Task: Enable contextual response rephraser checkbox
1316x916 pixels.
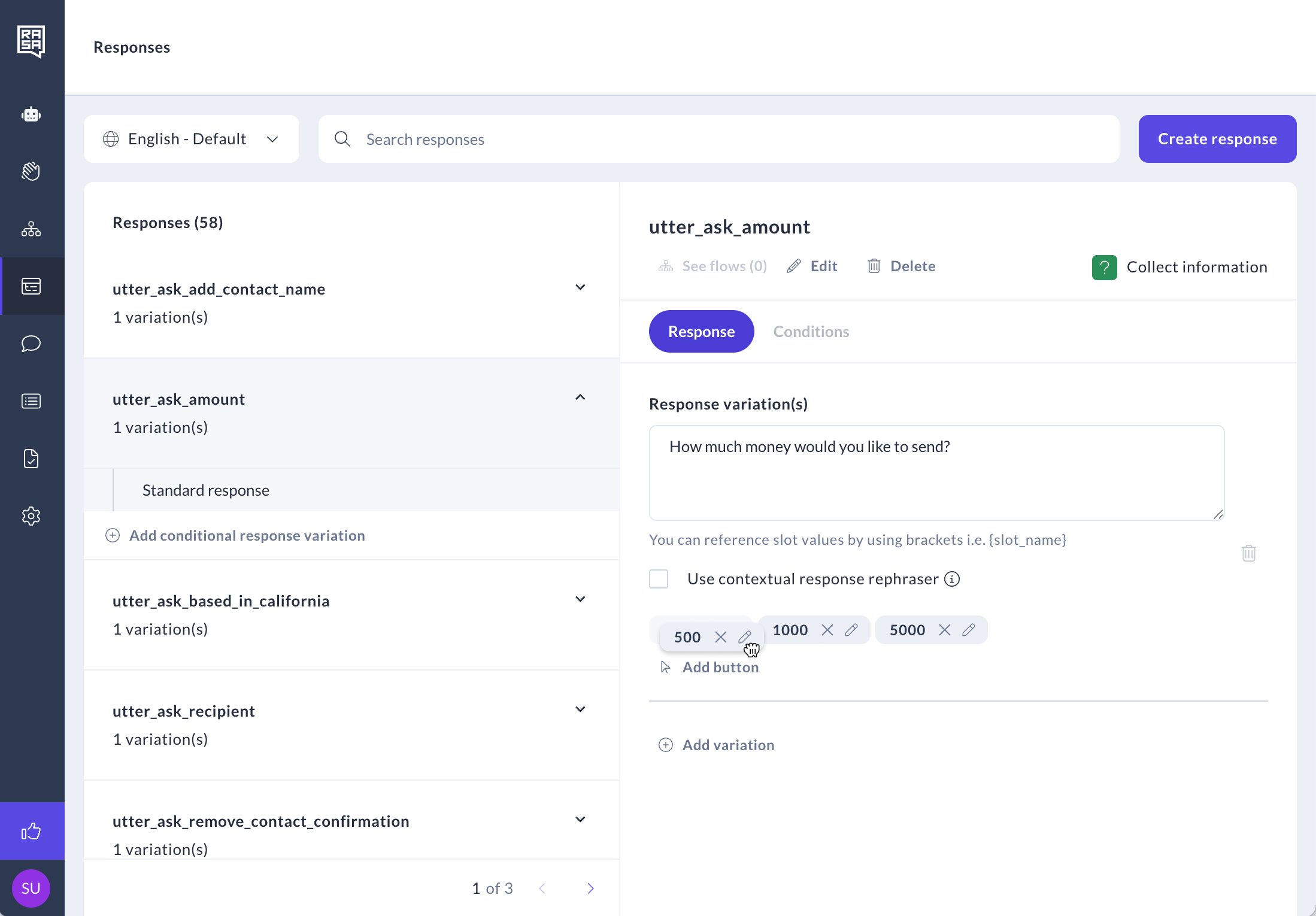Action: coord(659,579)
